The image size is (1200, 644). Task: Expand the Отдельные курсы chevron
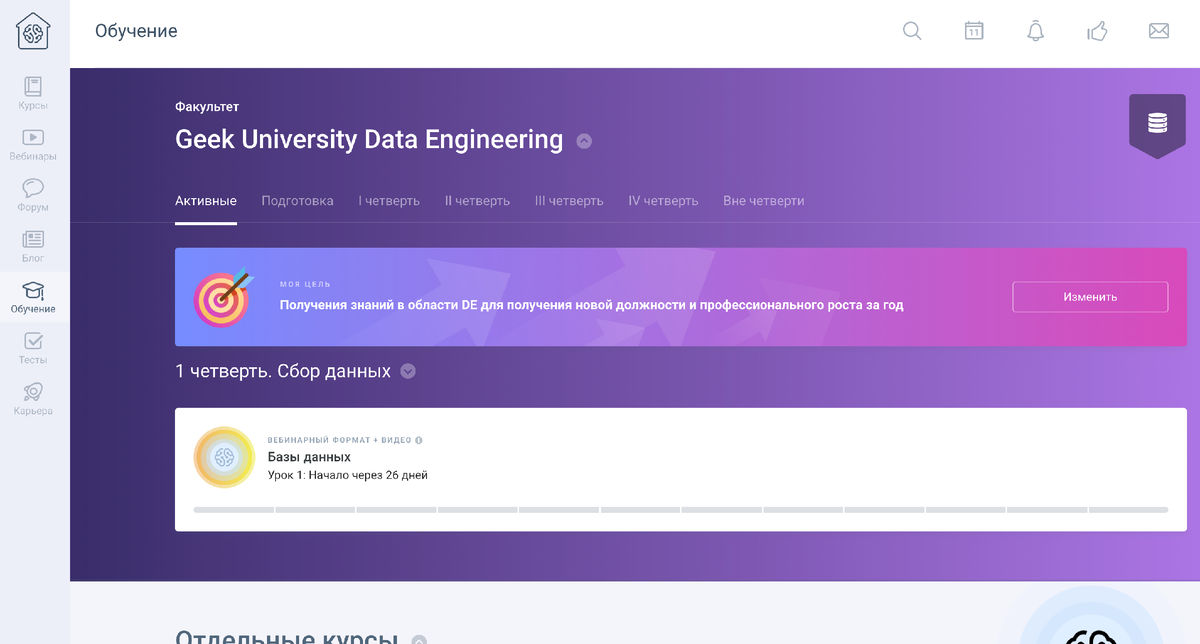pyautogui.click(x=419, y=640)
